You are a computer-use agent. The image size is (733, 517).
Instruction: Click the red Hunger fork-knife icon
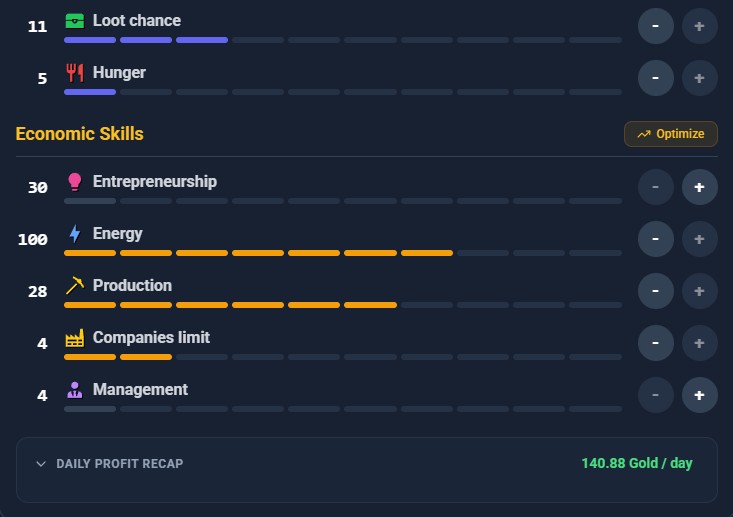tap(75, 73)
